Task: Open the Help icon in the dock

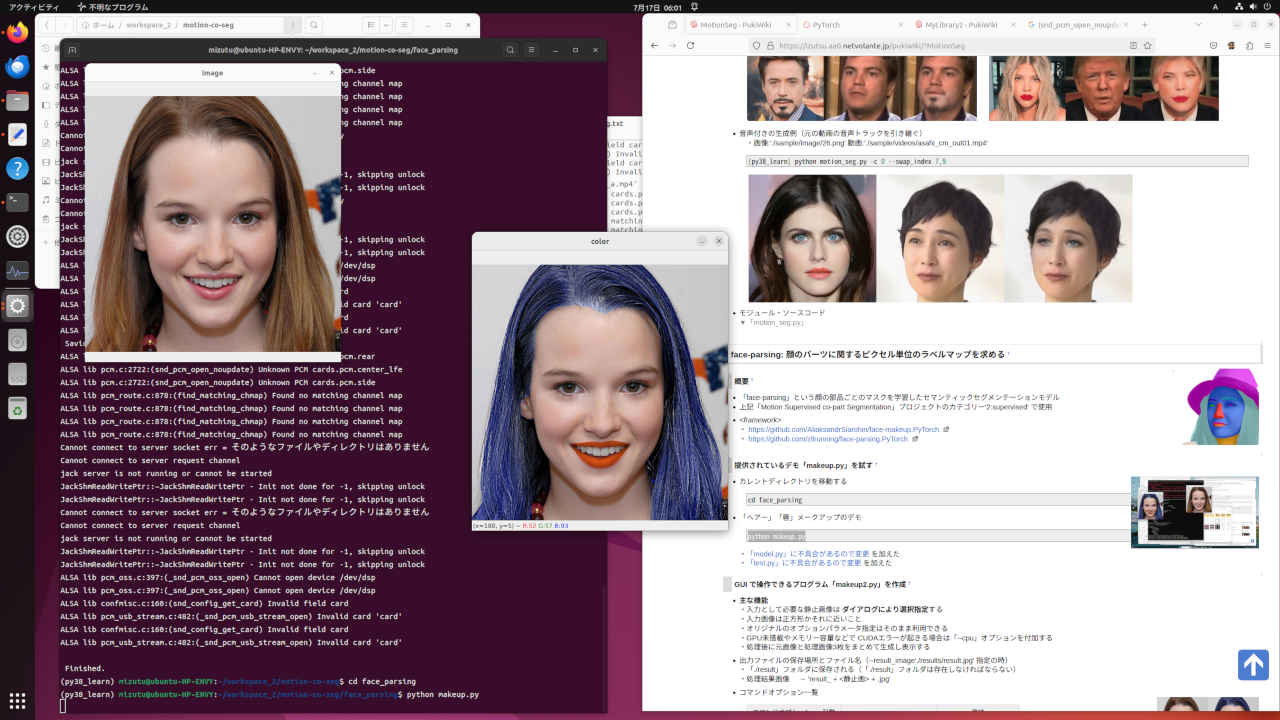Action: click(17, 168)
